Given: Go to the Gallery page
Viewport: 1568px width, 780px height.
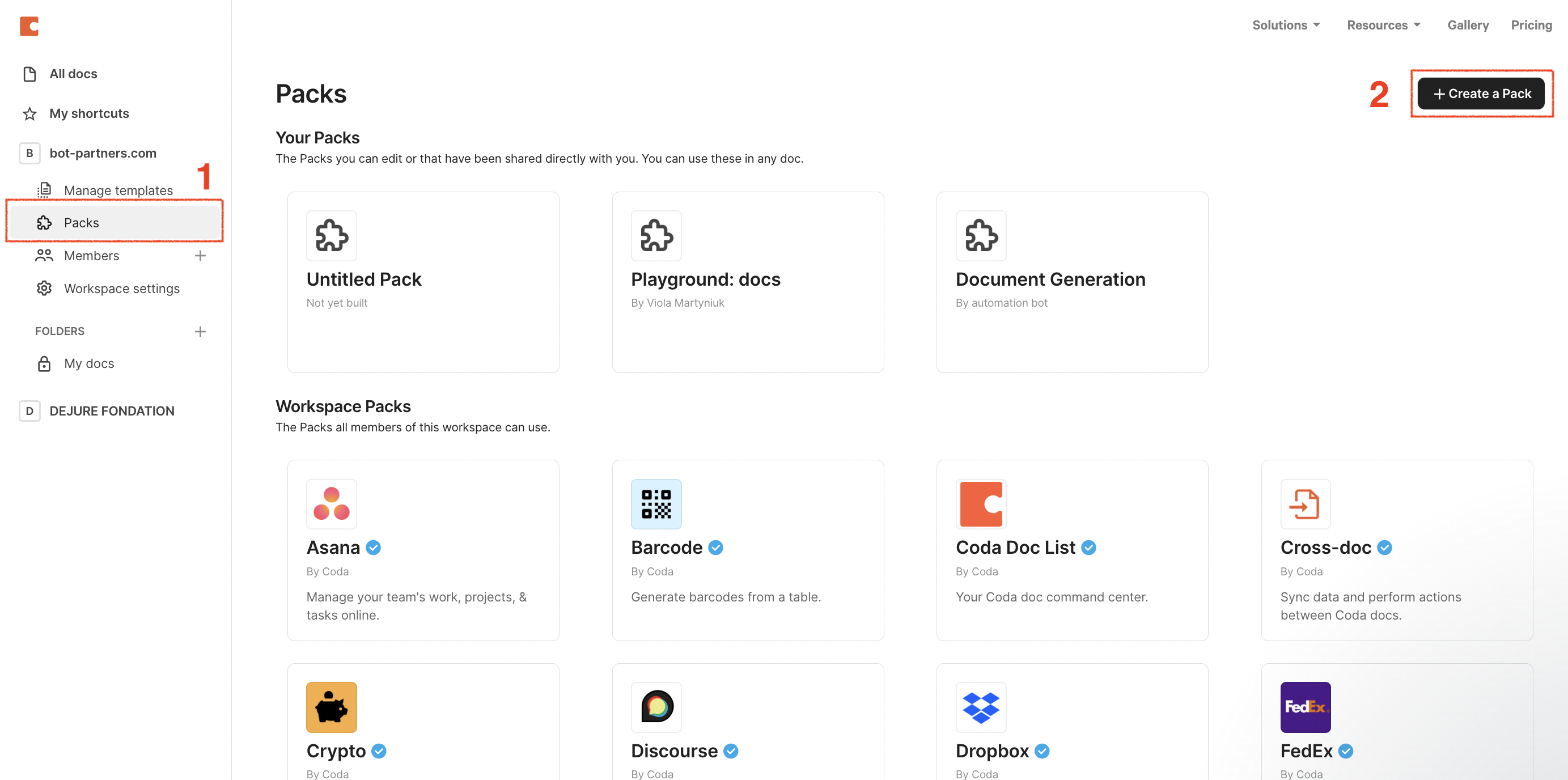Looking at the screenshot, I should pos(1468,25).
